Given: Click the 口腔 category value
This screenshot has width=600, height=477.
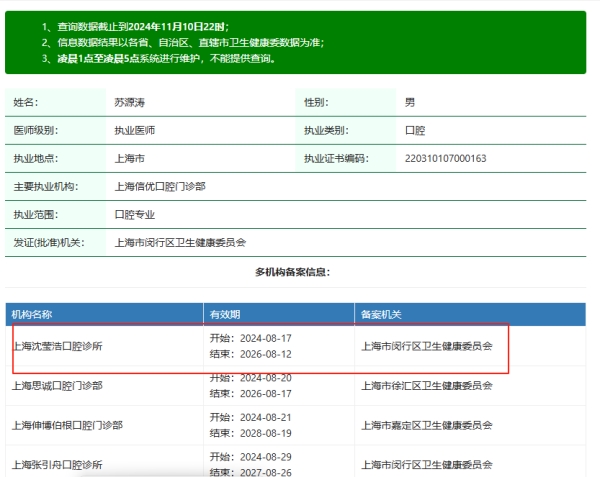Looking at the screenshot, I should 415,130.
